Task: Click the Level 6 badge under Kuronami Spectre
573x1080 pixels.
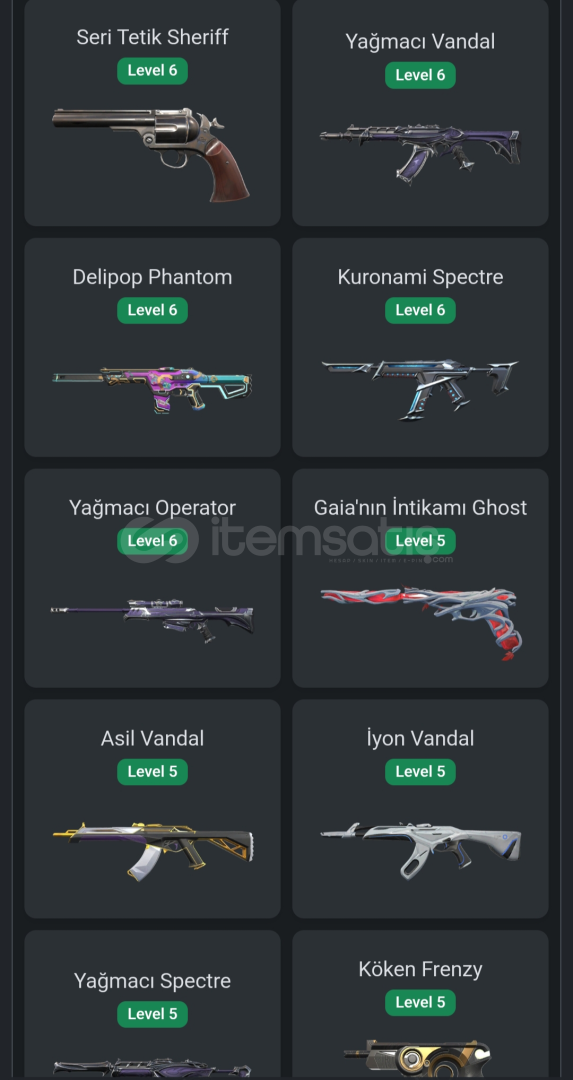Action: pos(420,310)
